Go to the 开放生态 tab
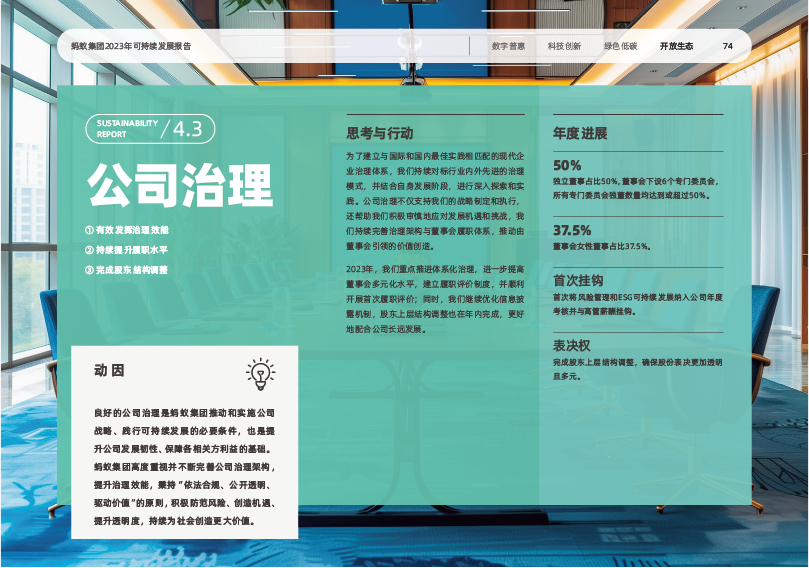This screenshot has width=809, height=568. (x=676, y=46)
